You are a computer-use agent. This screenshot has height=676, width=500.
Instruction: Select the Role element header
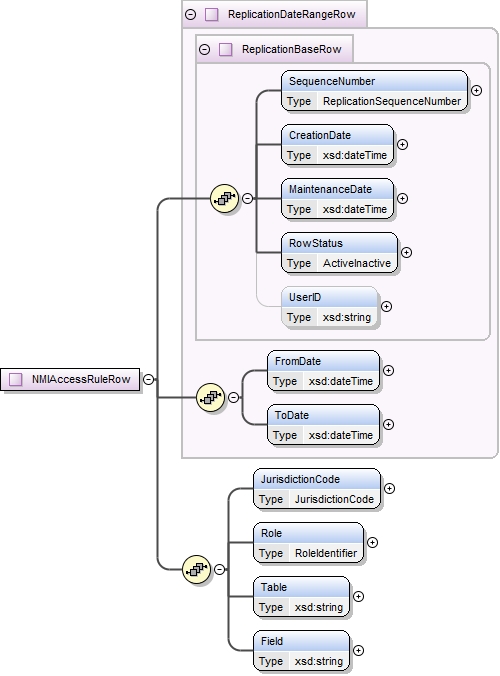[x=308, y=533]
